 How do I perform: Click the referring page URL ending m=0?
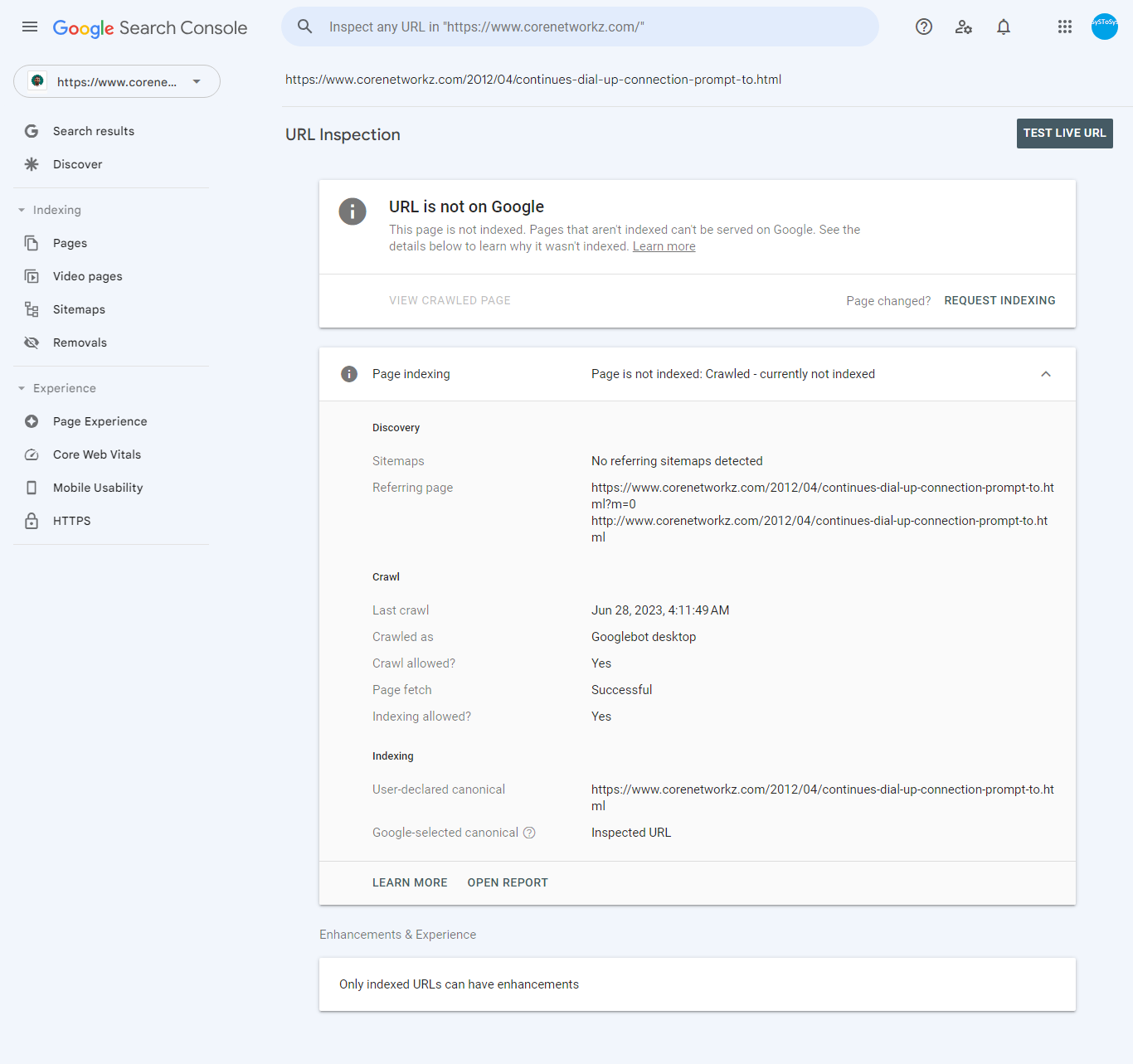tap(823, 496)
